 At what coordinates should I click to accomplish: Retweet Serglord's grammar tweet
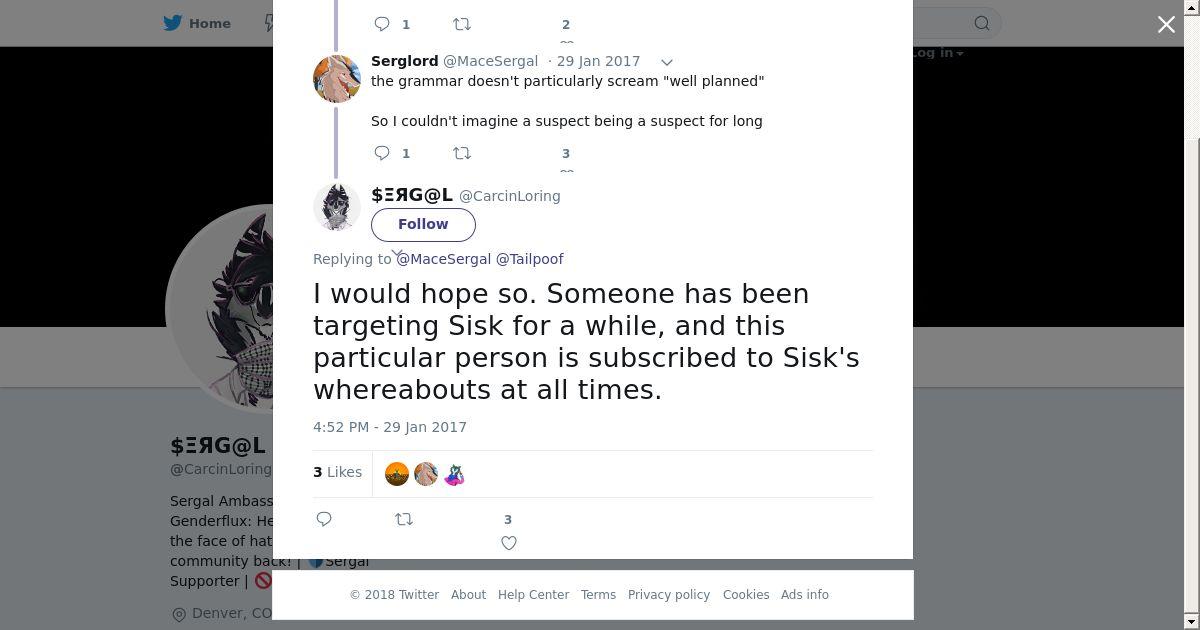pos(462,153)
